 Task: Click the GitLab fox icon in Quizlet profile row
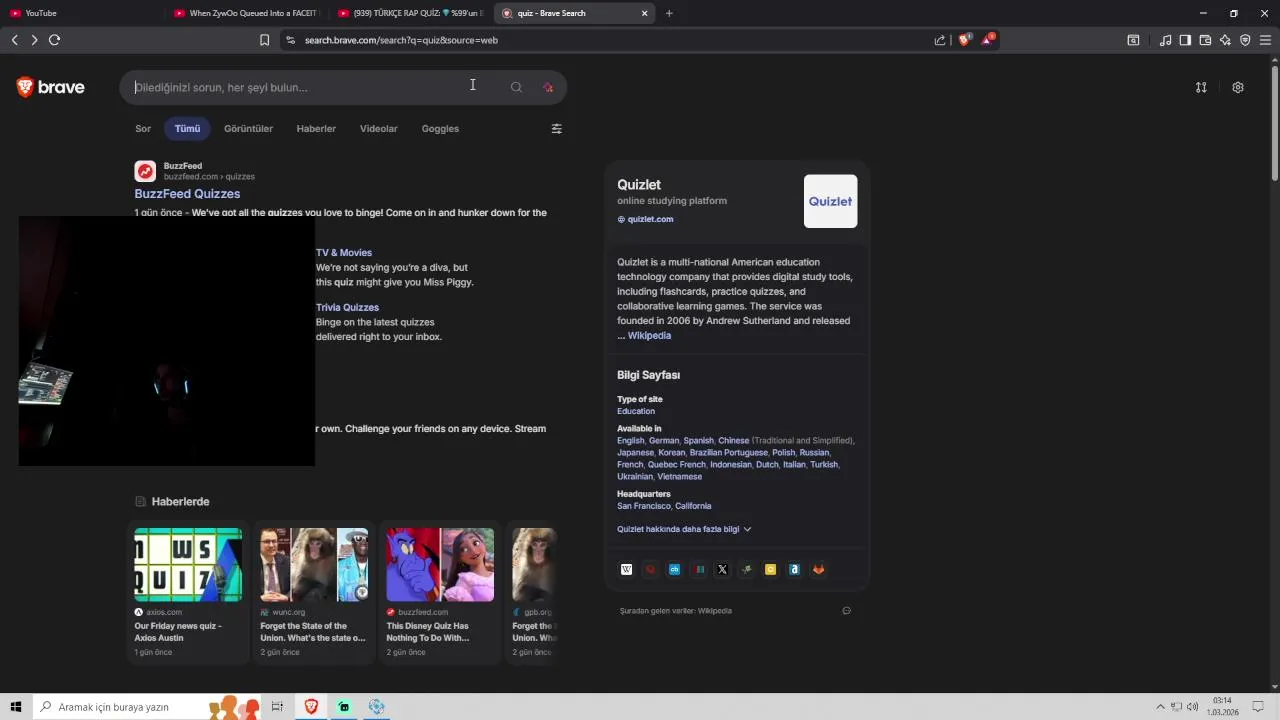tap(819, 569)
